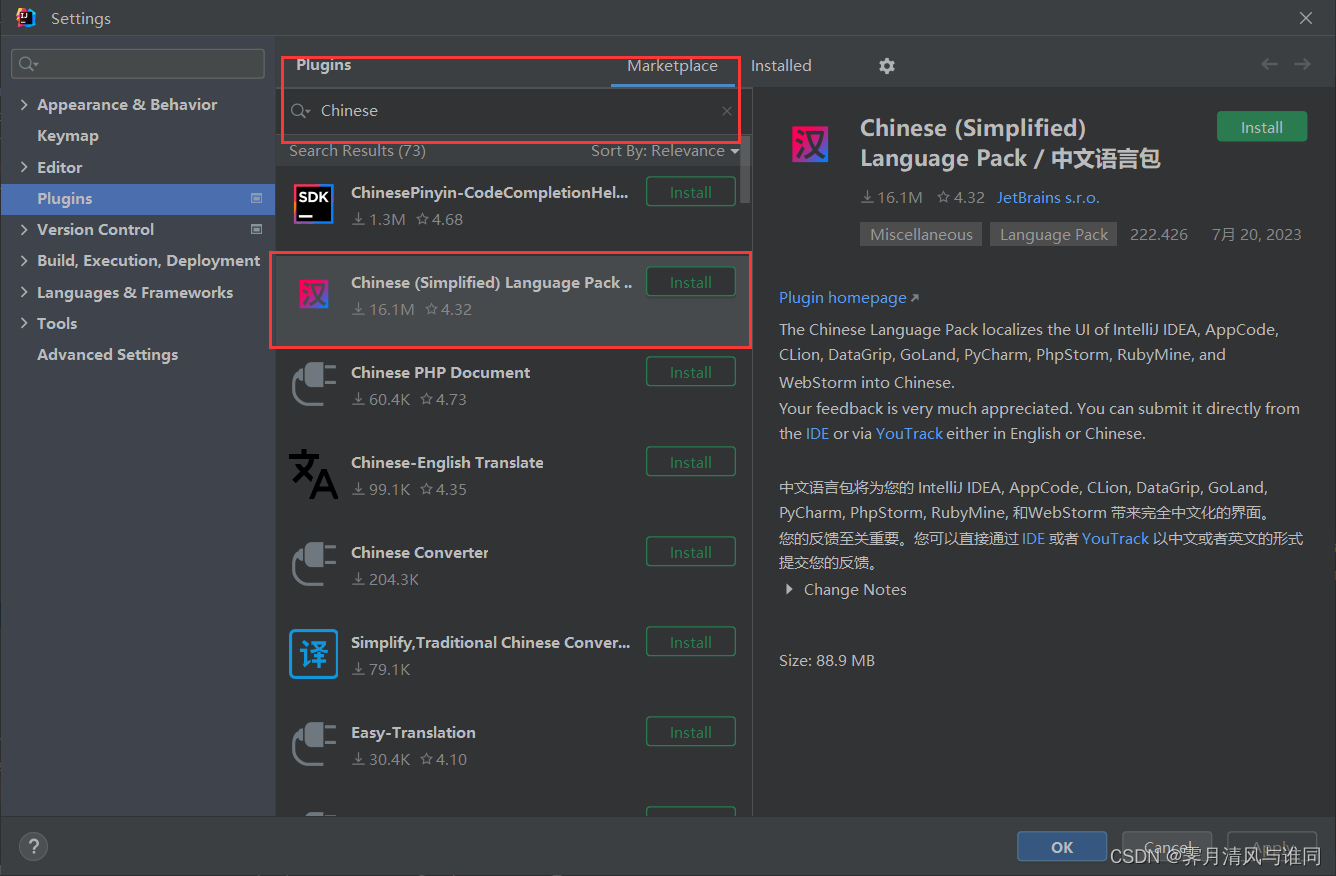Open help with the question mark button
Image resolution: width=1336 pixels, height=876 pixels.
pos(34,846)
